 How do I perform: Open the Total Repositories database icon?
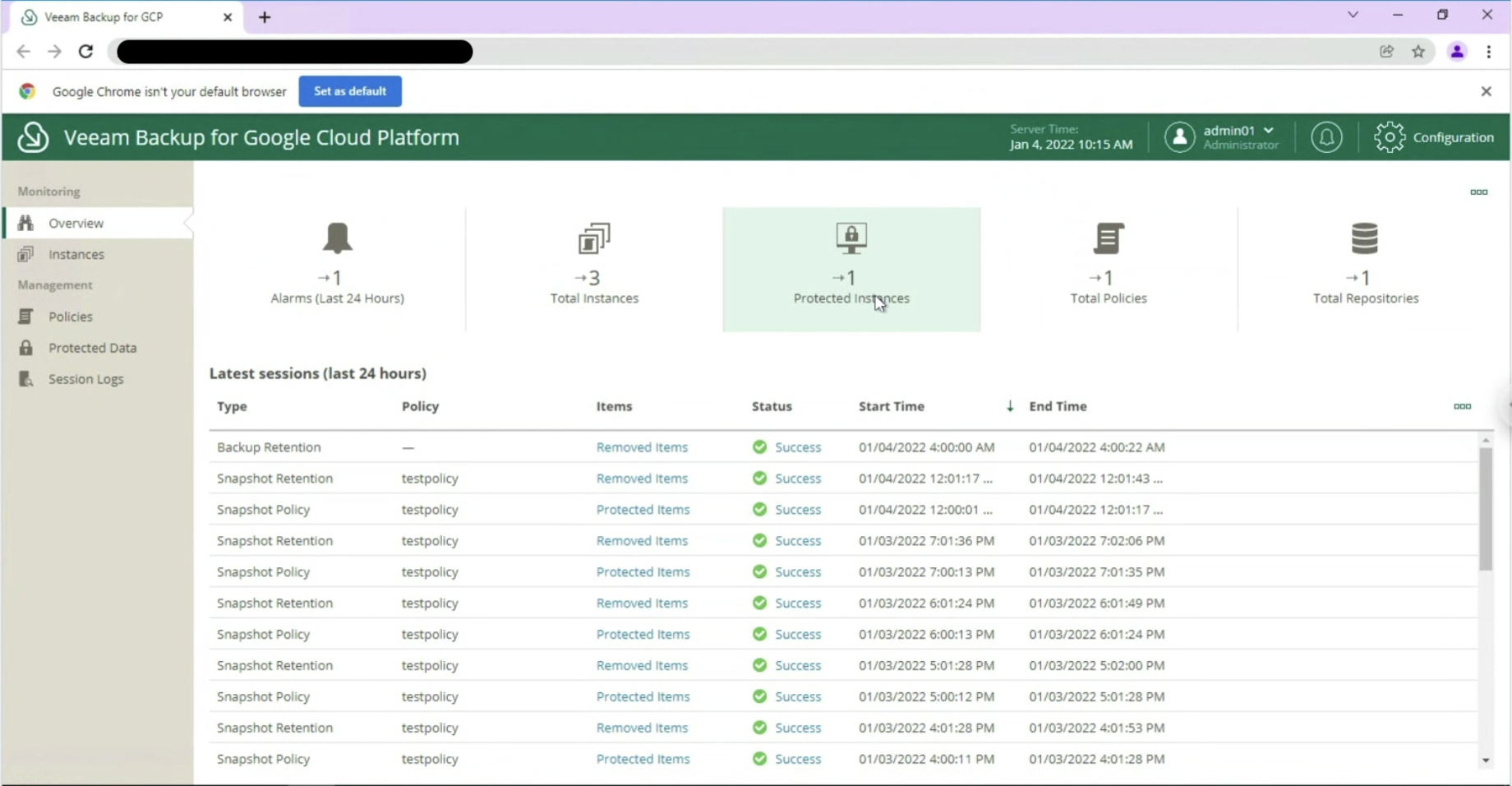tap(1365, 238)
